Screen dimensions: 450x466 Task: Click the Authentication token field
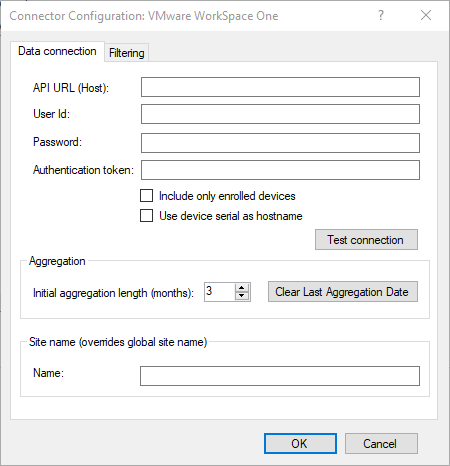point(280,170)
